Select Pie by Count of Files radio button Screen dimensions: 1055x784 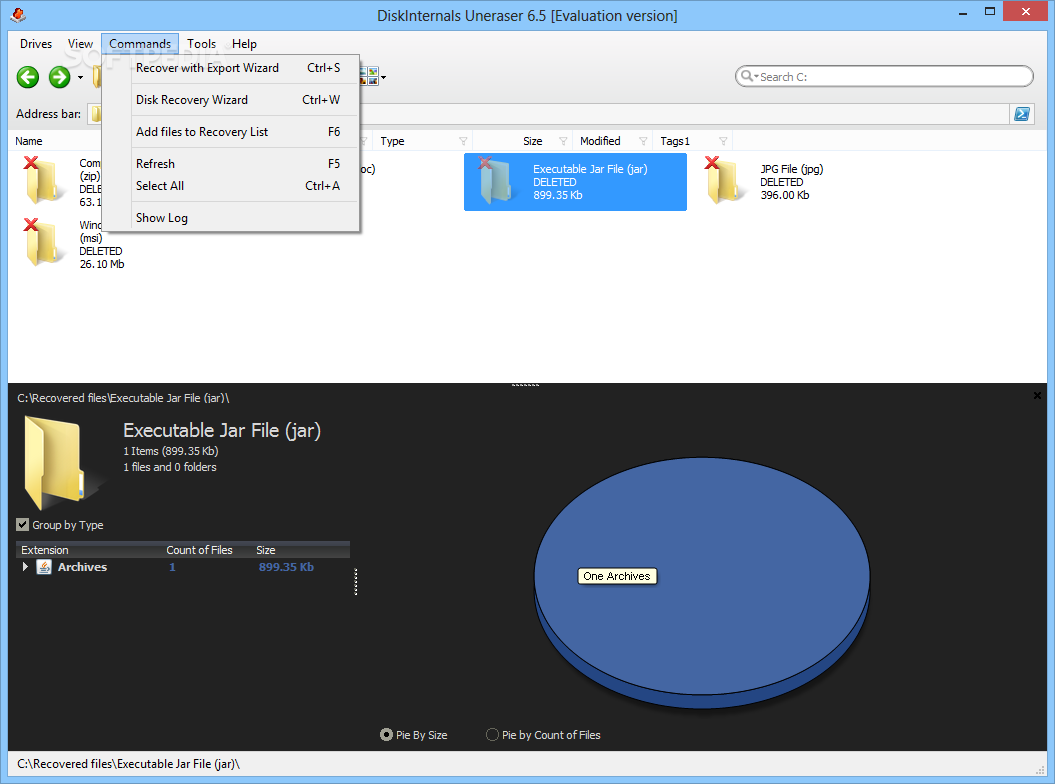point(493,735)
